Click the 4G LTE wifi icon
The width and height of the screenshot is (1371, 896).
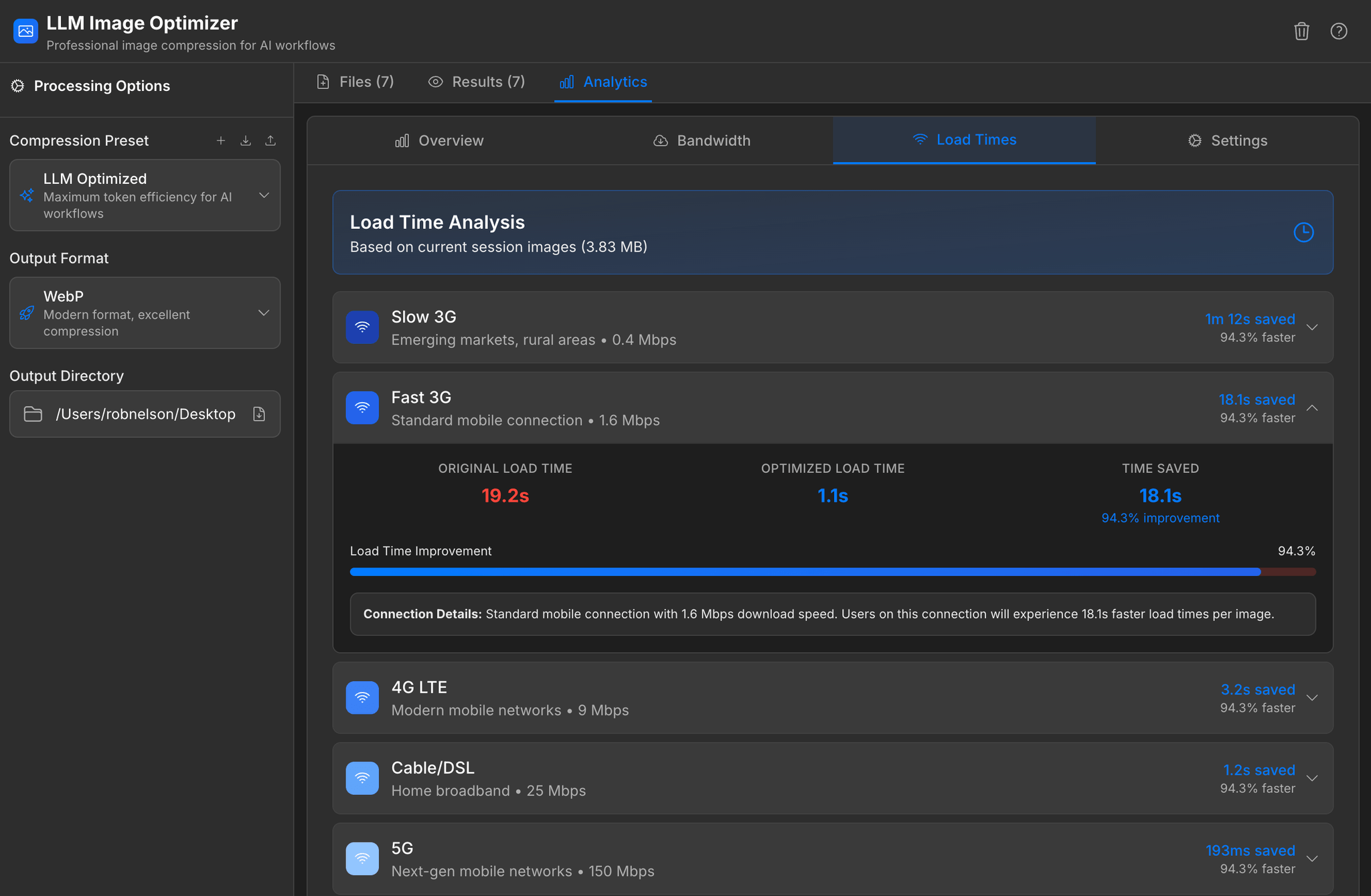click(362, 698)
